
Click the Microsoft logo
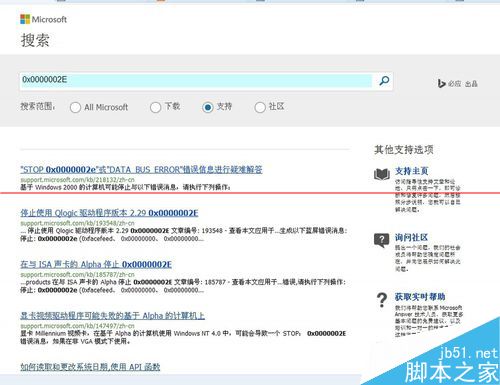pos(43,19)
